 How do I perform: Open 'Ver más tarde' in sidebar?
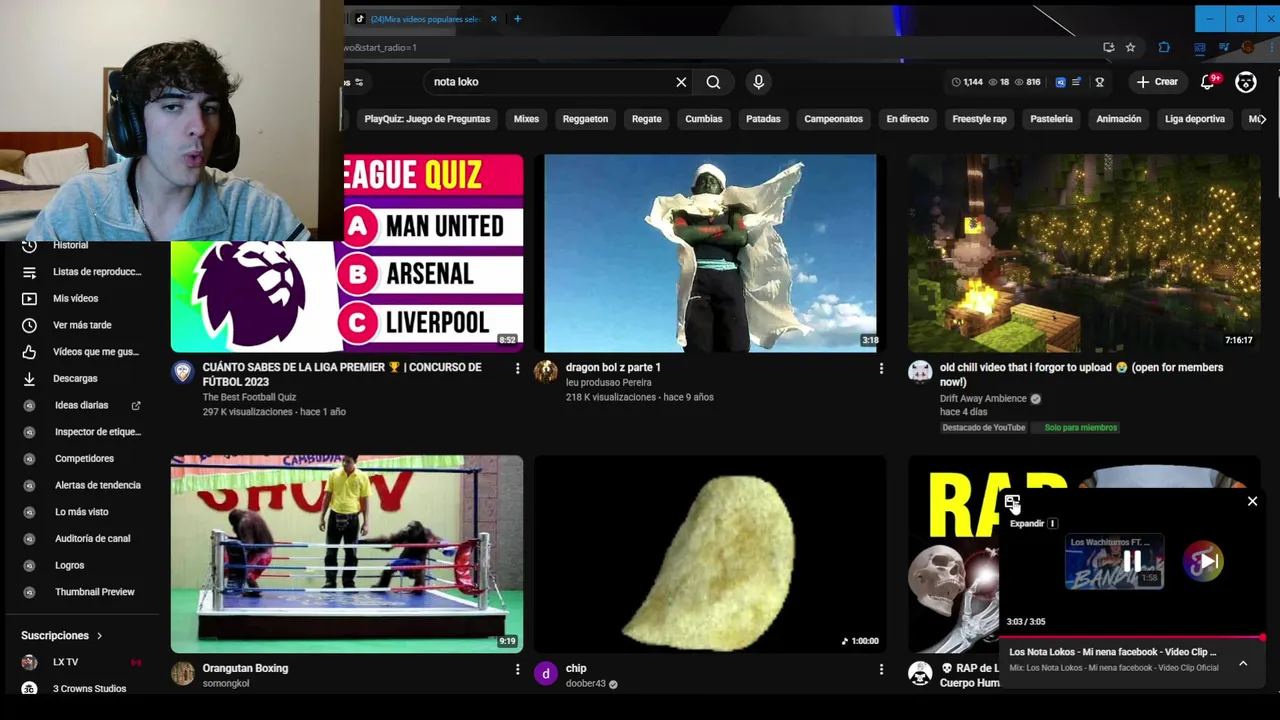pyautogui.click(x=83, y=325)
